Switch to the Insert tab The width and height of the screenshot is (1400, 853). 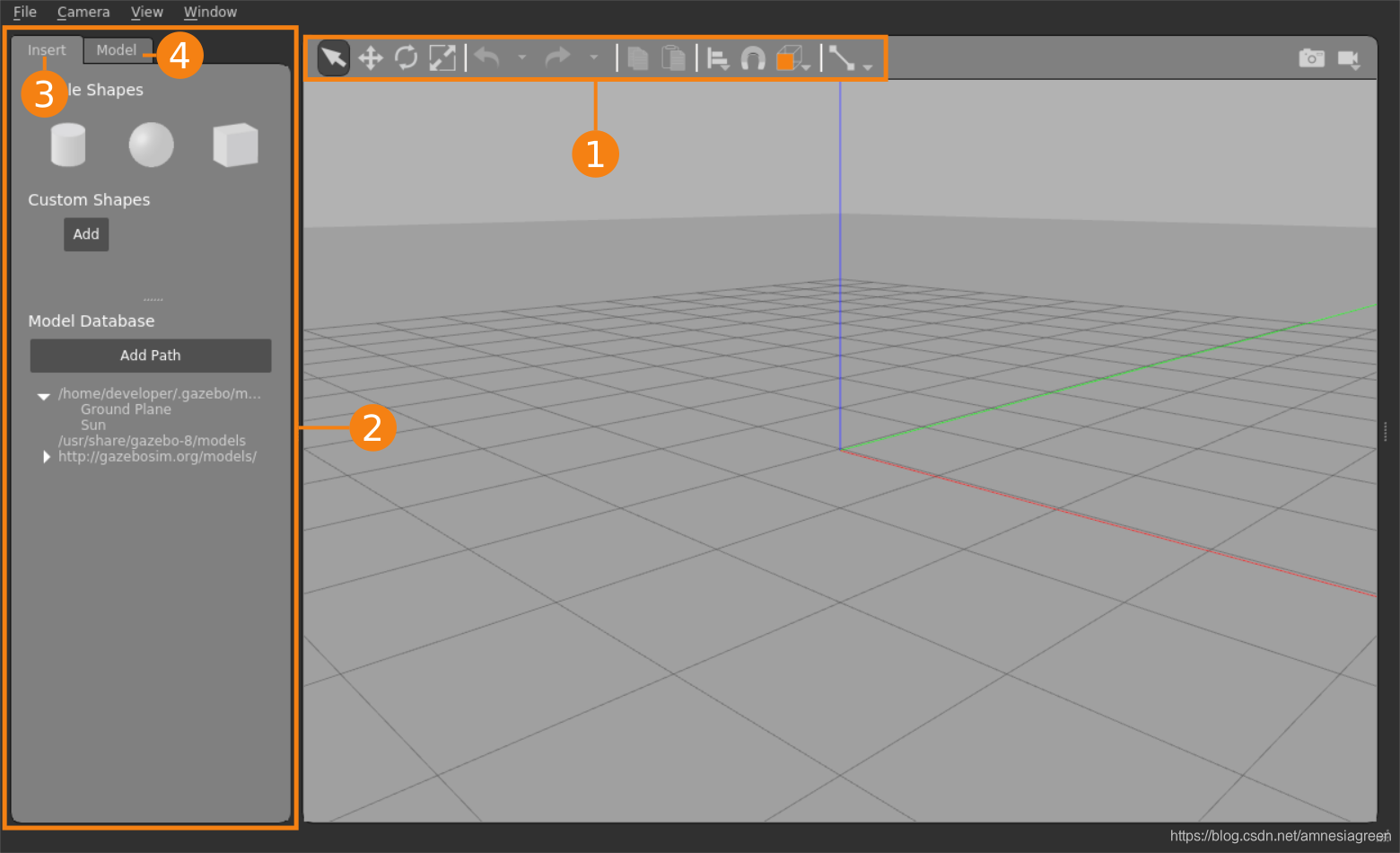pyautogui.click(x=47, y=50)
